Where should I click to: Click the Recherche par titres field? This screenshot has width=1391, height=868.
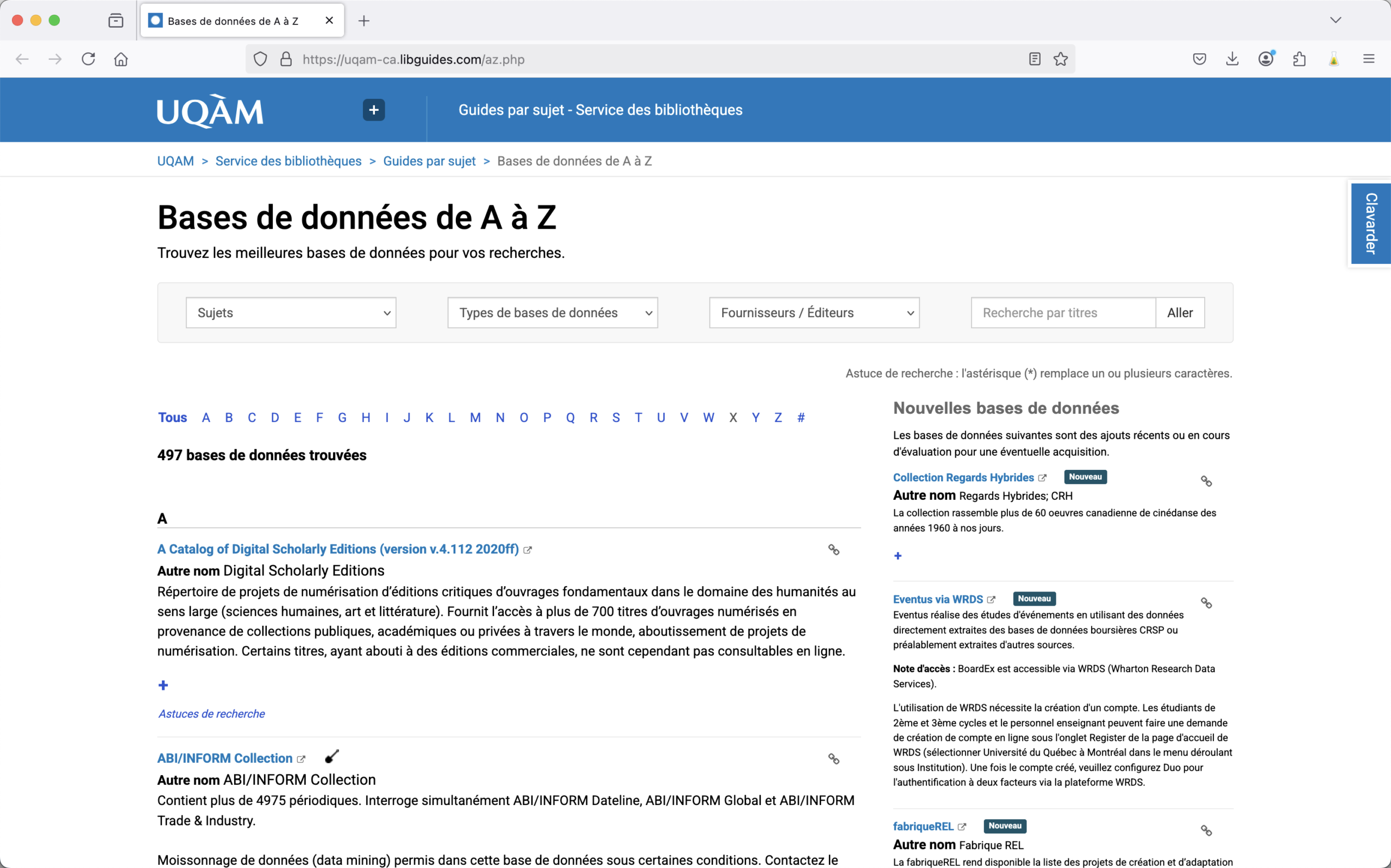[1063, 313]
